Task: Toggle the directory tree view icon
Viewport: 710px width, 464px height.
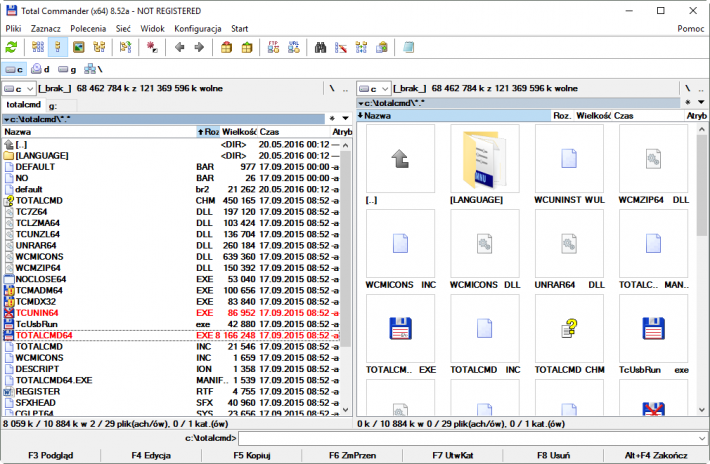Action: pos(99,47)
